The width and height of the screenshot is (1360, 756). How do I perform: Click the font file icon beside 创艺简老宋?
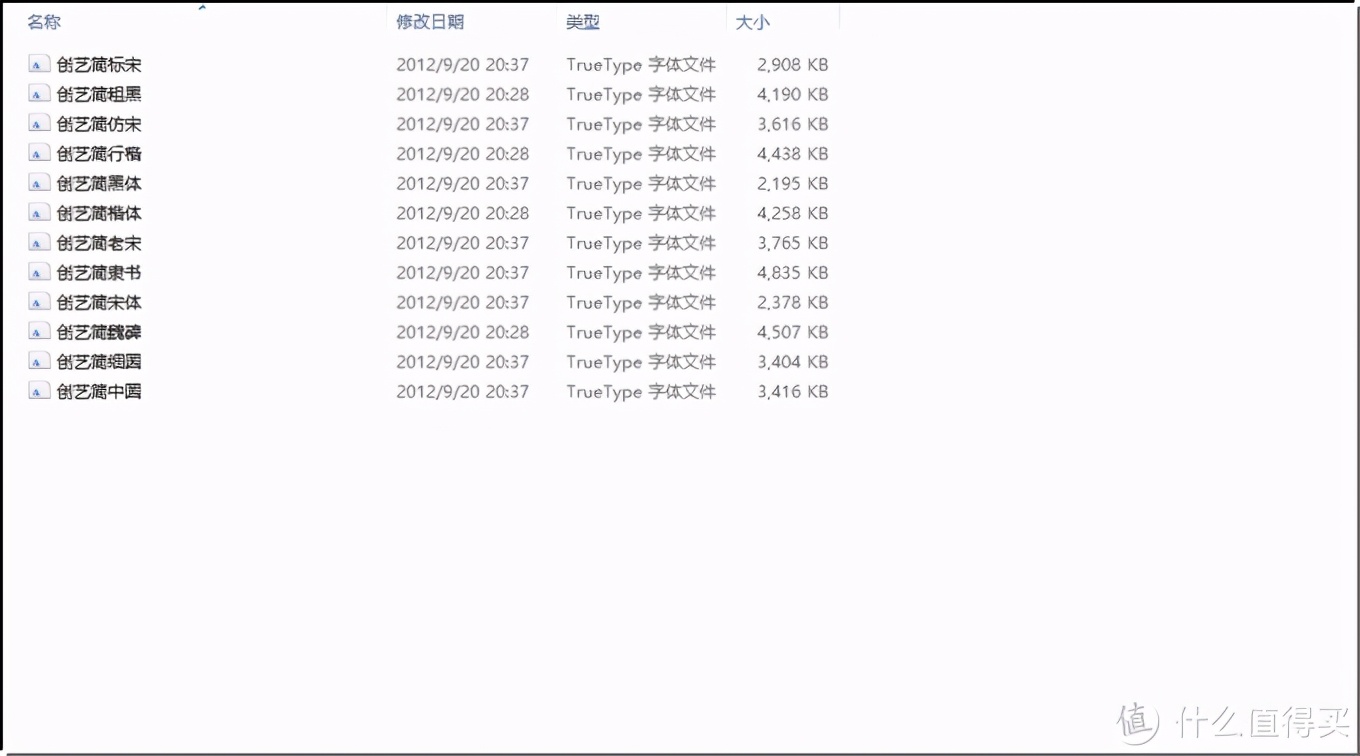(38, 242)
